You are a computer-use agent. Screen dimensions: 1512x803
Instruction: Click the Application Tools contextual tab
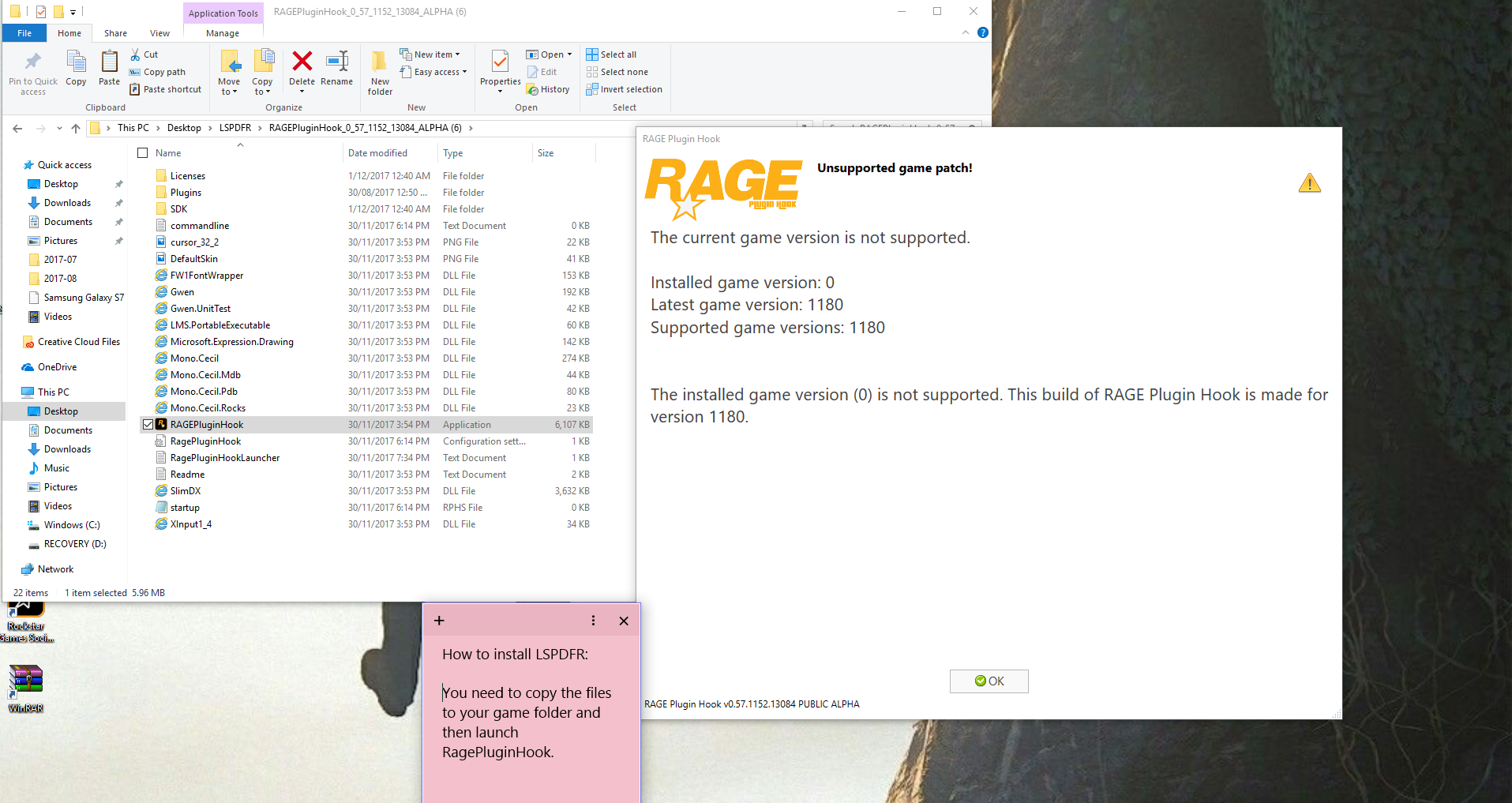coord(223,13)
